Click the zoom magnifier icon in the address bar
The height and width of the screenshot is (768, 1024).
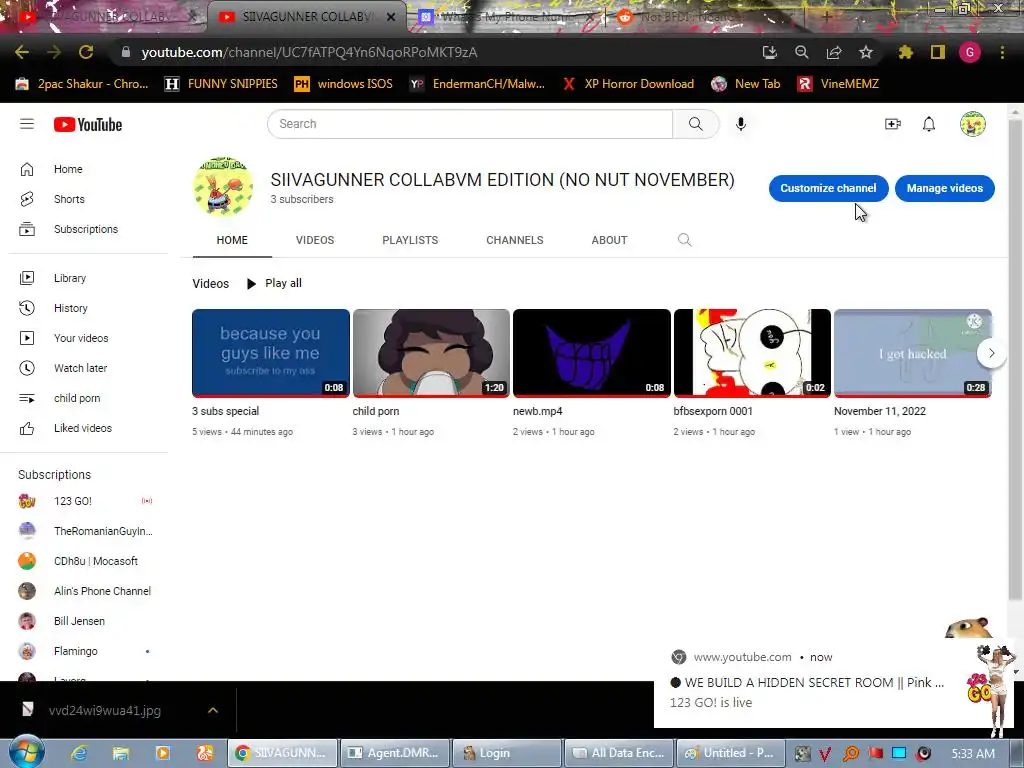[x=802, y=52]
